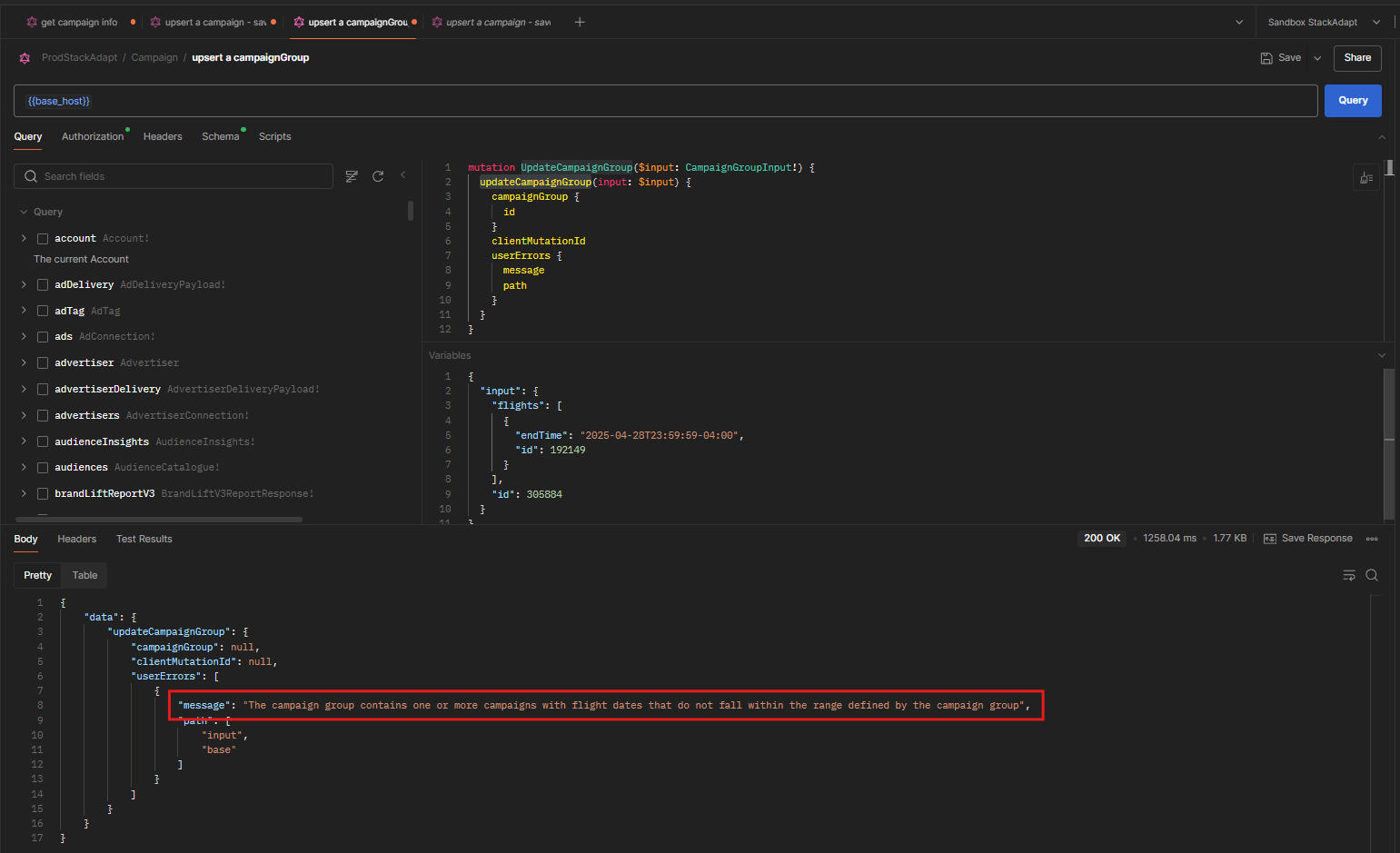The image size is (1400, 853).
Task: Click the Search fields input box
Action: pos(174,176)
